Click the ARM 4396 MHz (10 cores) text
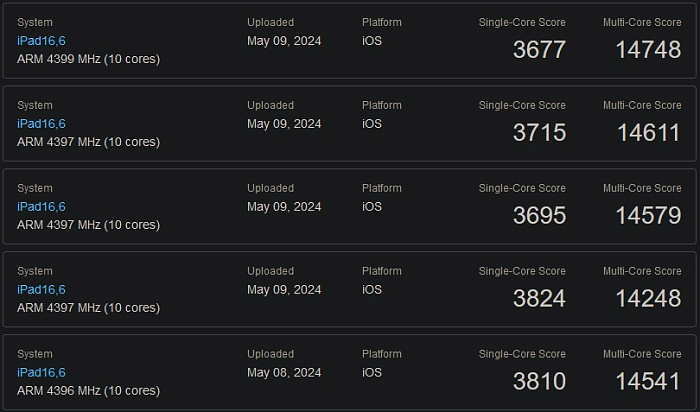The width and height of the screenshot is (700, 412). pyautogui.click(x=88, y=391)
